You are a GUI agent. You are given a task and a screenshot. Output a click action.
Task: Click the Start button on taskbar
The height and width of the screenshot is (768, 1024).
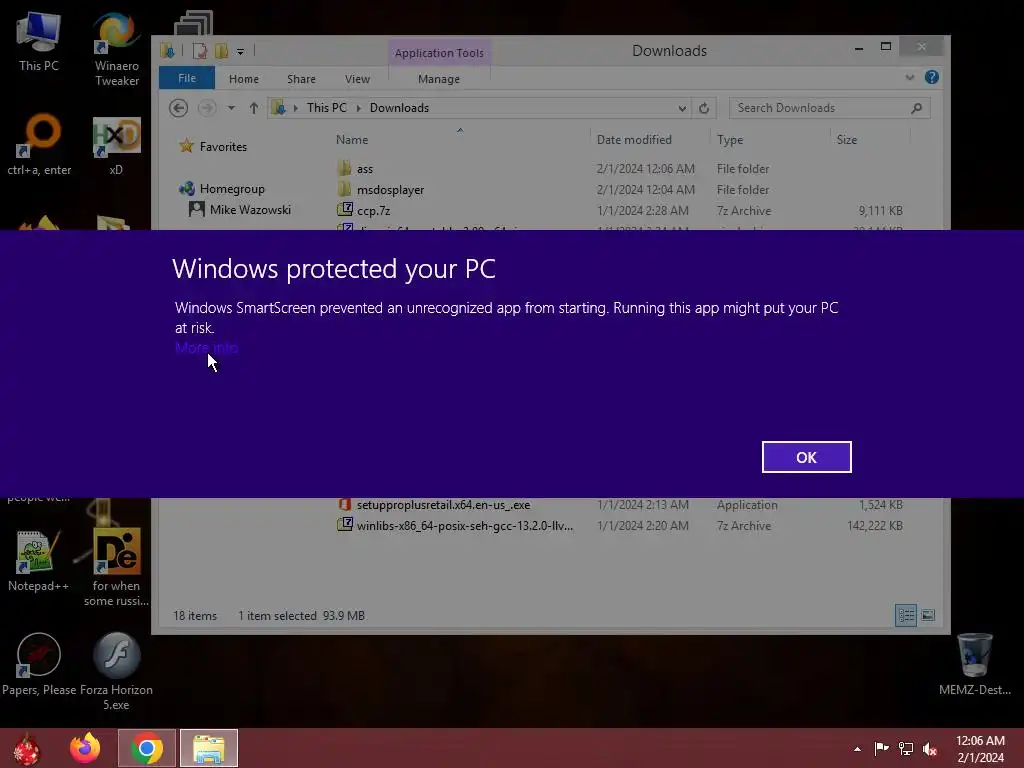coord(26,748)
